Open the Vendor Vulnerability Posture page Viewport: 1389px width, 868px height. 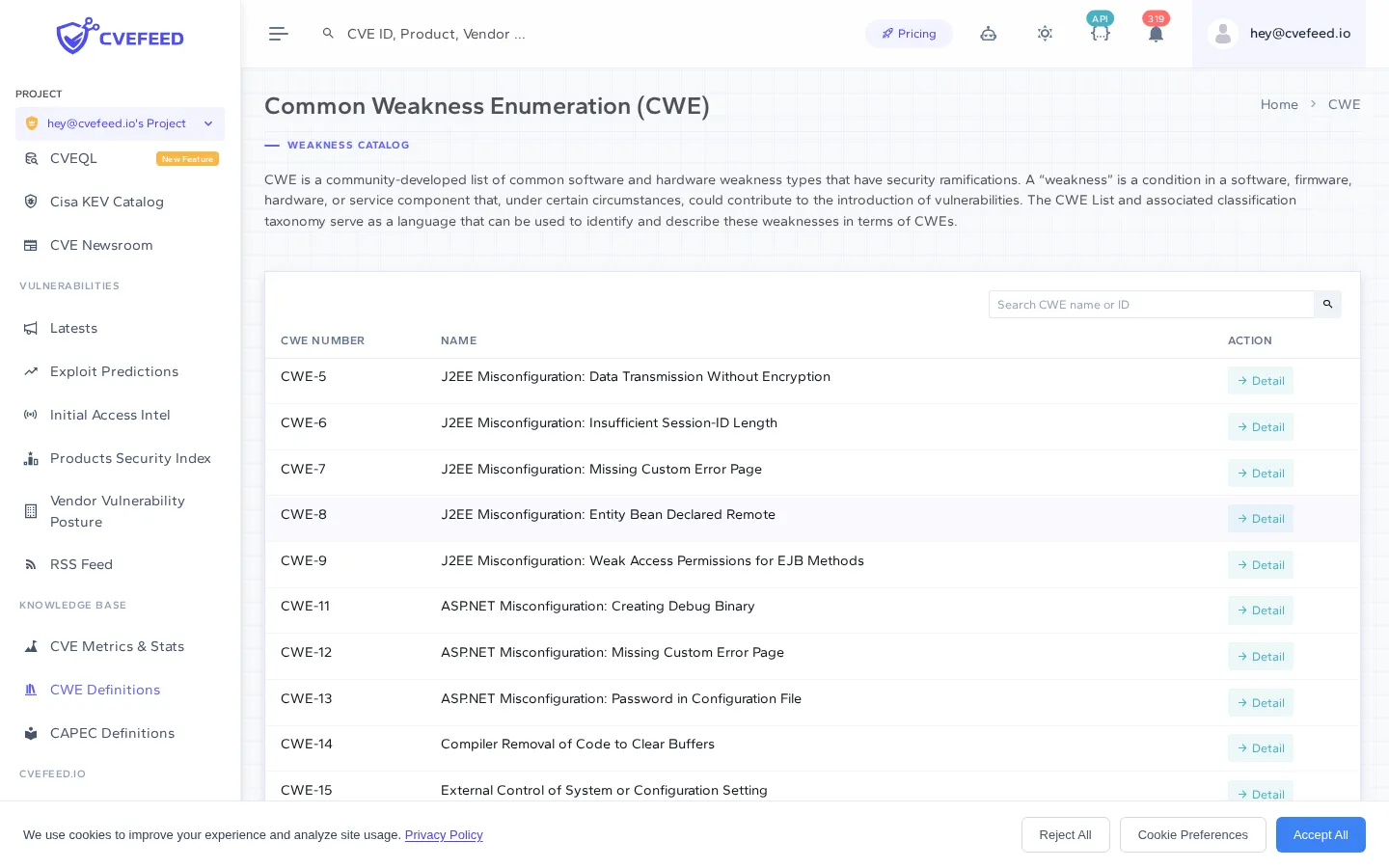tap(118, 511)
